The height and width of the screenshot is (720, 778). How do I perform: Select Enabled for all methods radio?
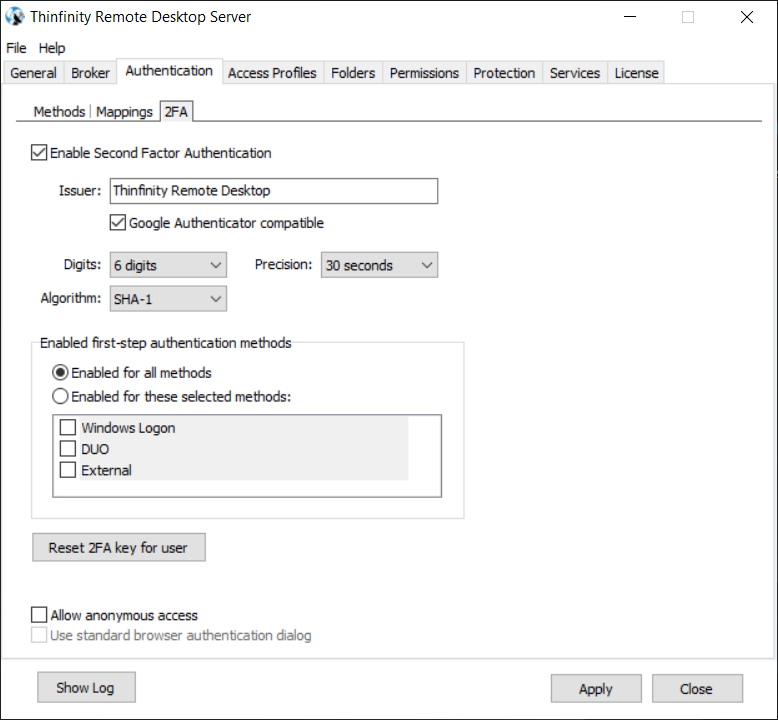tap(60, 373)
